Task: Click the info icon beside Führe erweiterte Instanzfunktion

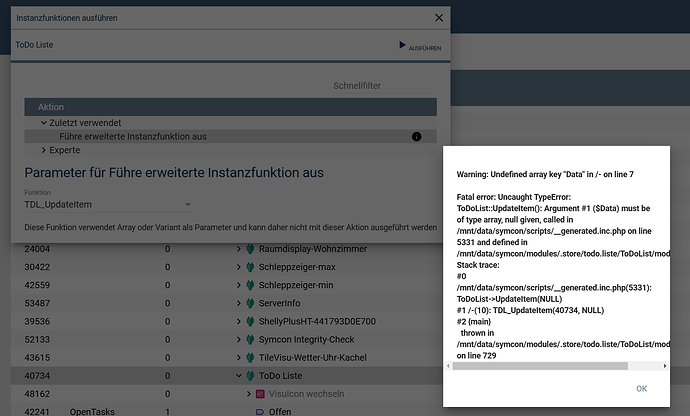Action: coord(417,136)
